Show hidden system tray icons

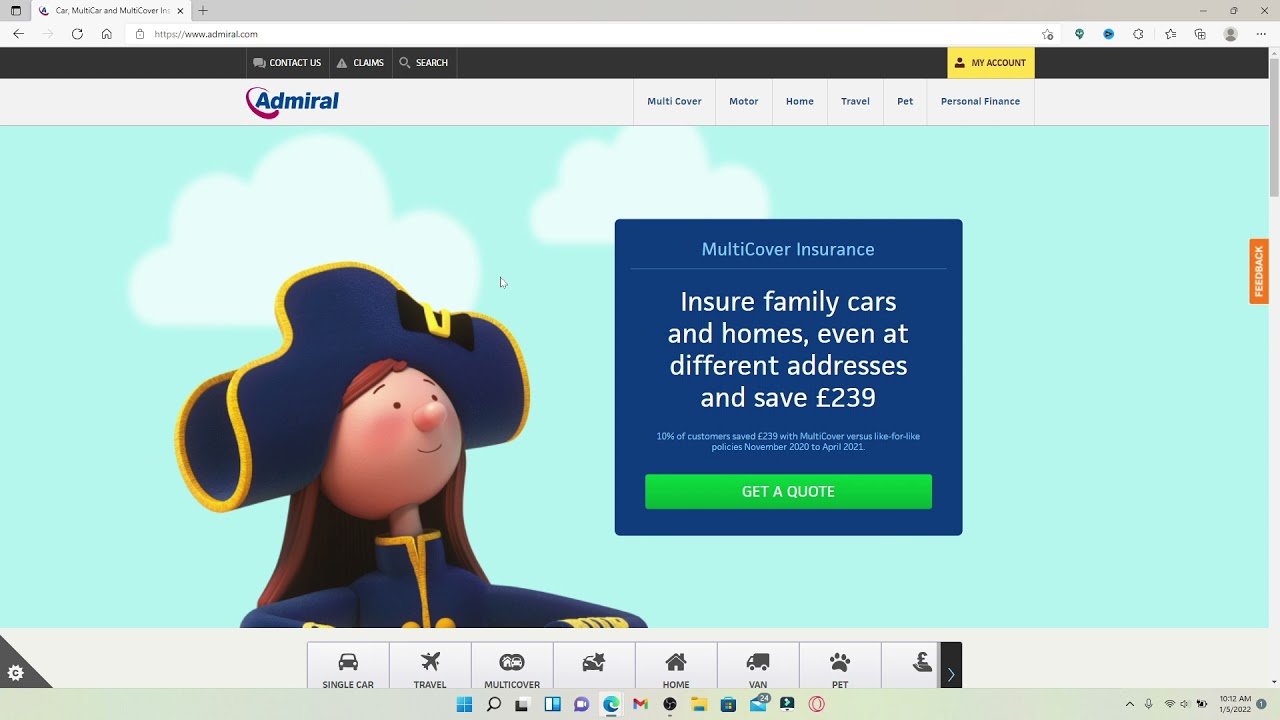coord(1130,704)
